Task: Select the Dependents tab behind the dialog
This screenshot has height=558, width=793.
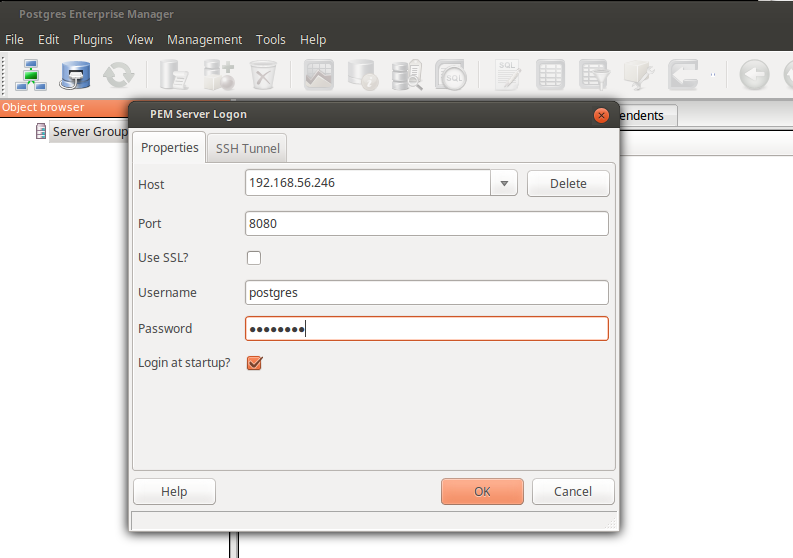Action: point(647,116)
